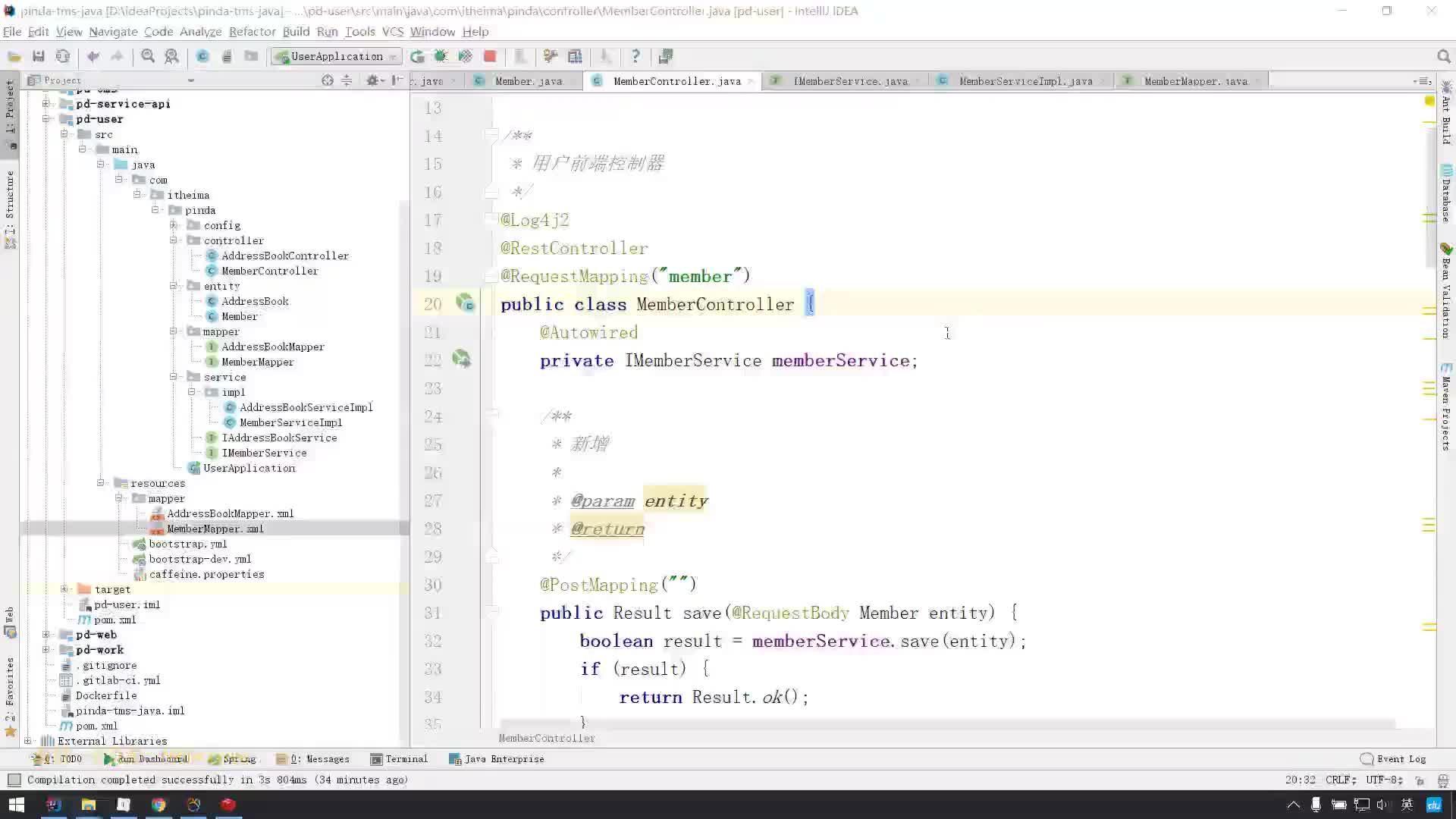Screen dimensions: 1456x819
Task: Expand the pd-service-api module node
Action: pyautogui.click(x=46, y=104)
